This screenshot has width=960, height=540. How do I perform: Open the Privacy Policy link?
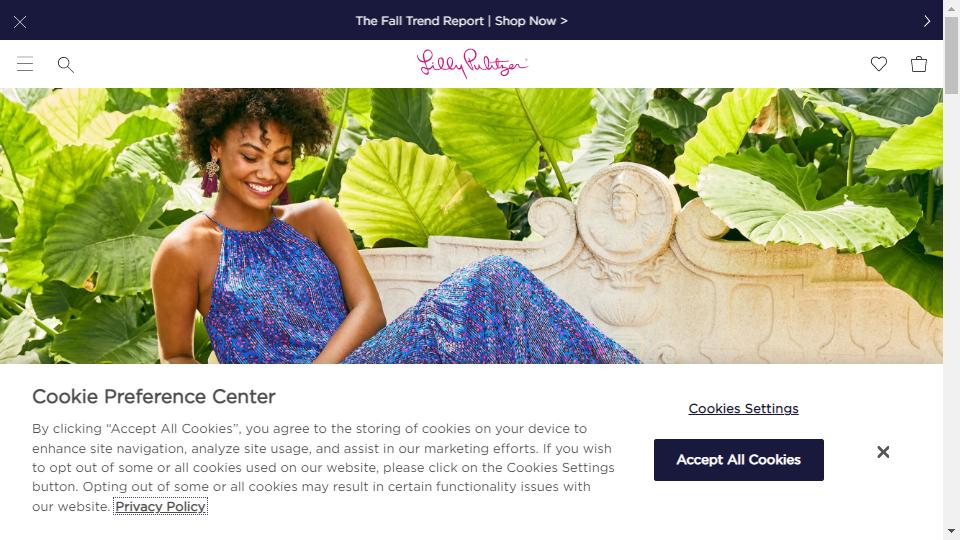pos(160,506)
